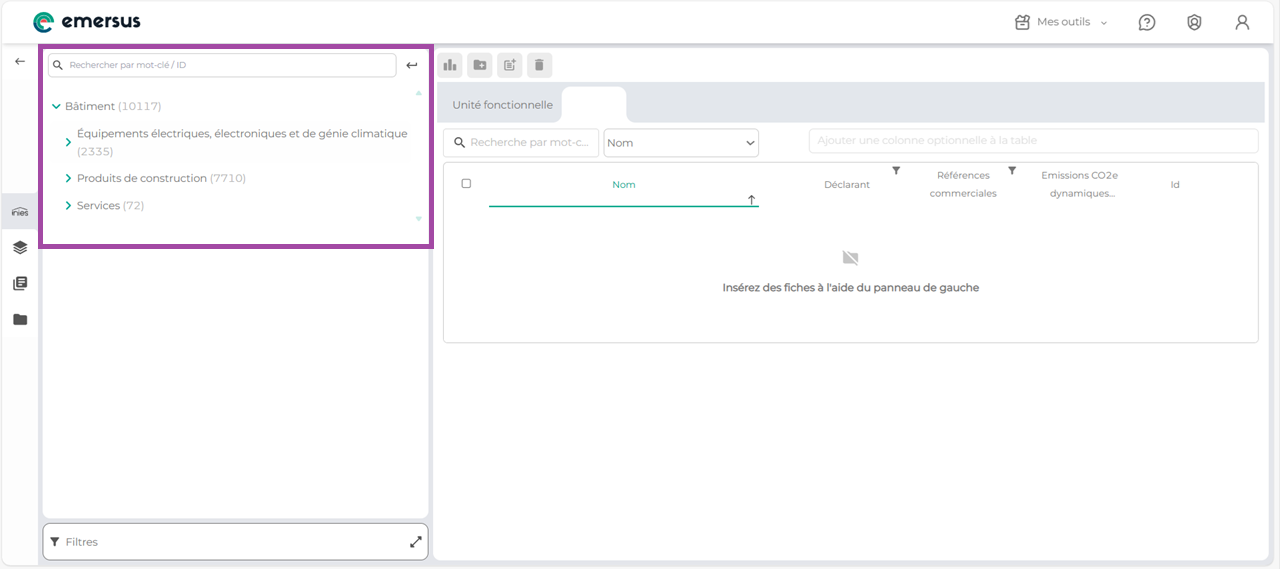Viewport: 1280px width, 569px height.
Task: Click the Références commerciales column header
Action: point(963,184)
